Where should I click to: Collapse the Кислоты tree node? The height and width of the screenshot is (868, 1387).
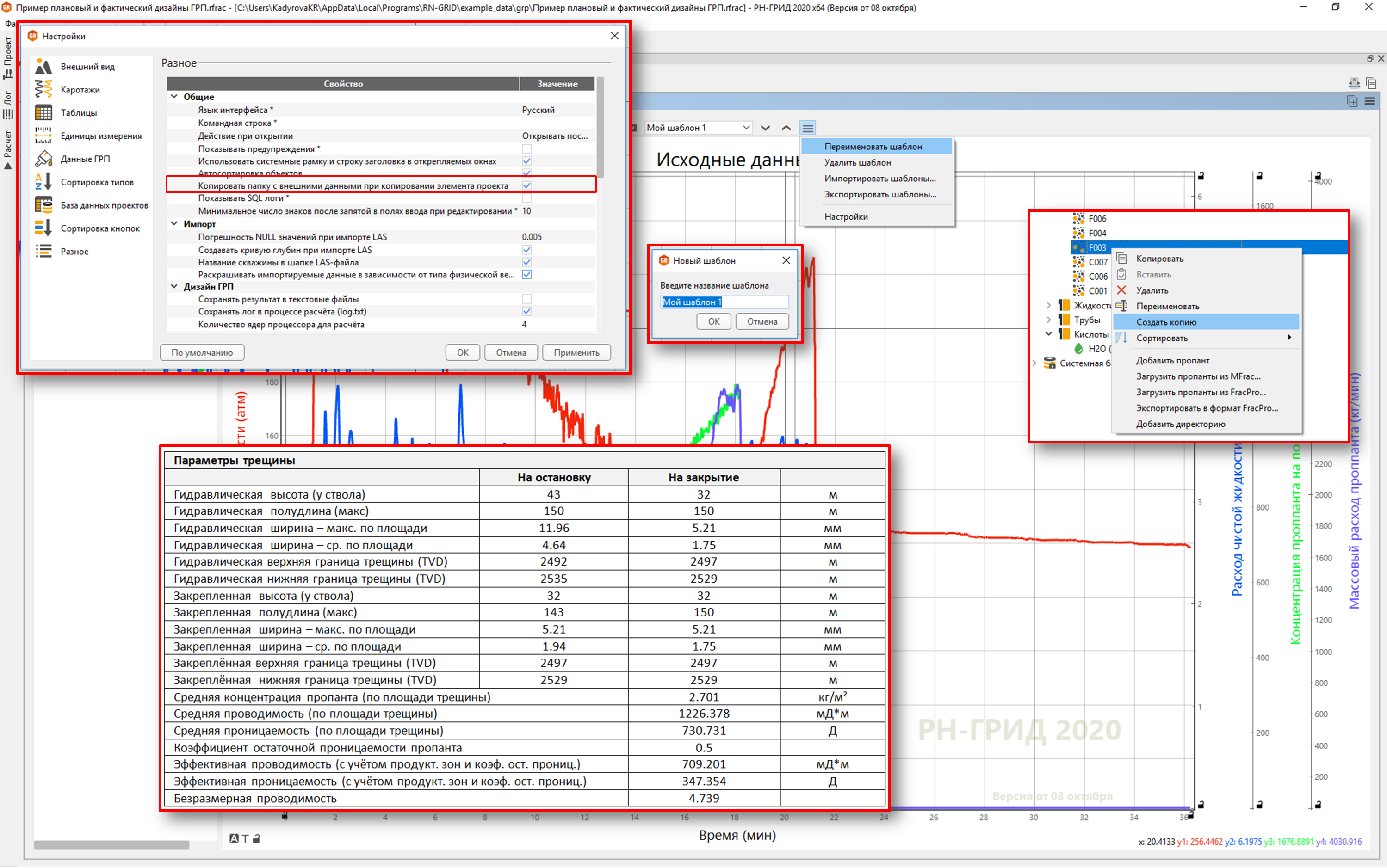1049,334
